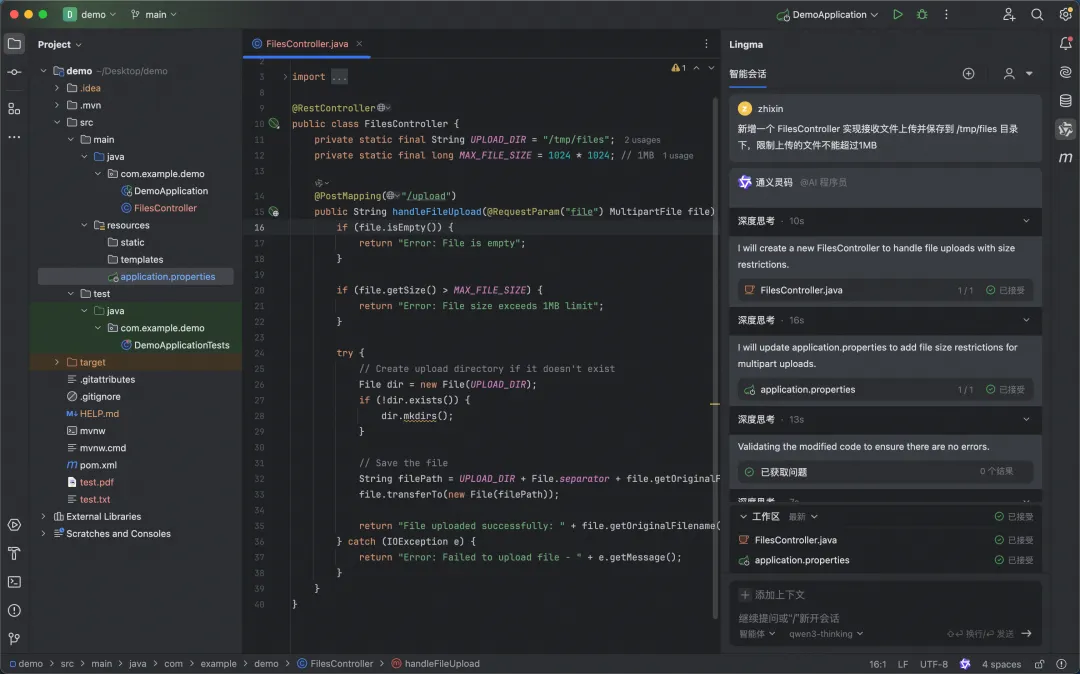
Task: Go to next highlighted error arrow
Action: tap(712, 67)
